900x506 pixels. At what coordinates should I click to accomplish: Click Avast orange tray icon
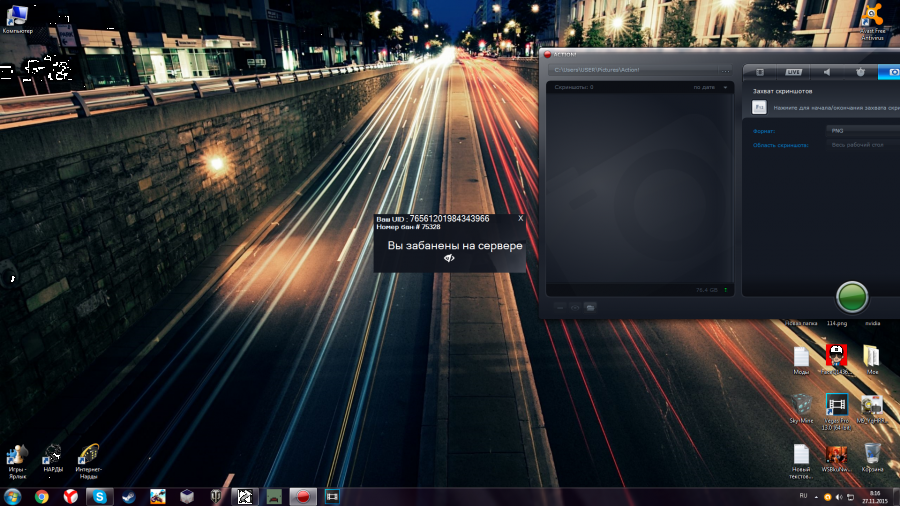pyautogui.click(x=827, y=497)
